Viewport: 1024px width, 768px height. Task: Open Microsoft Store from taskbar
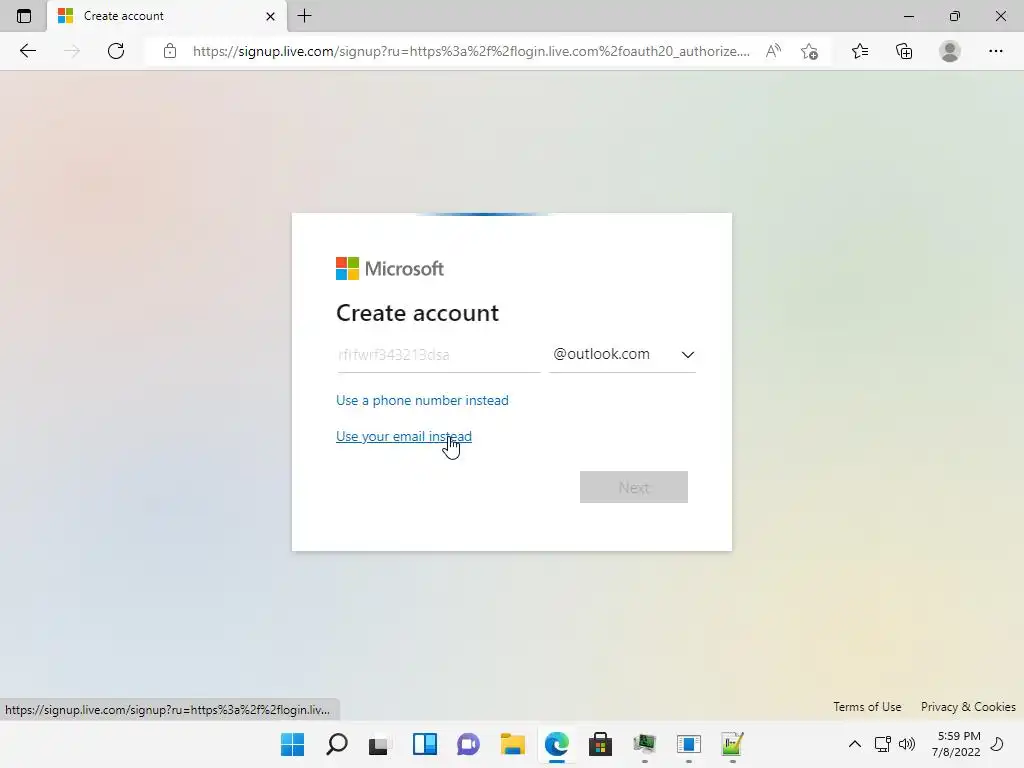(600, 744)
